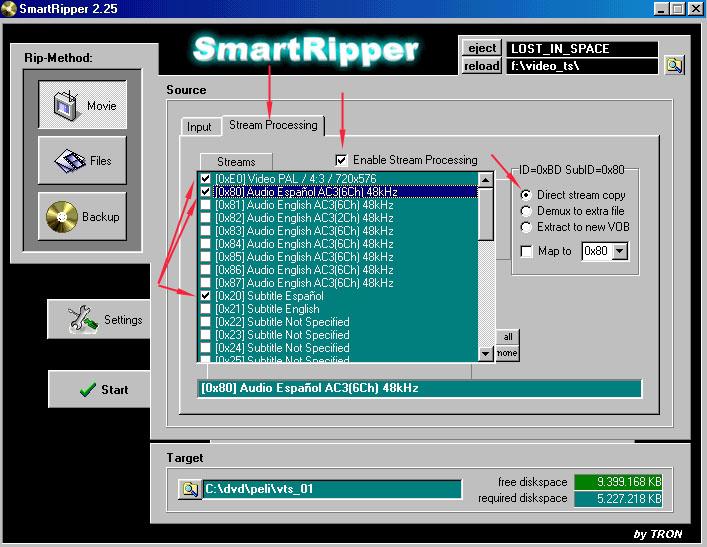This screenshot has height=547, width=707.
Task: Click the required diskspace value 5.227.218 KB
Action: [618, 499]
